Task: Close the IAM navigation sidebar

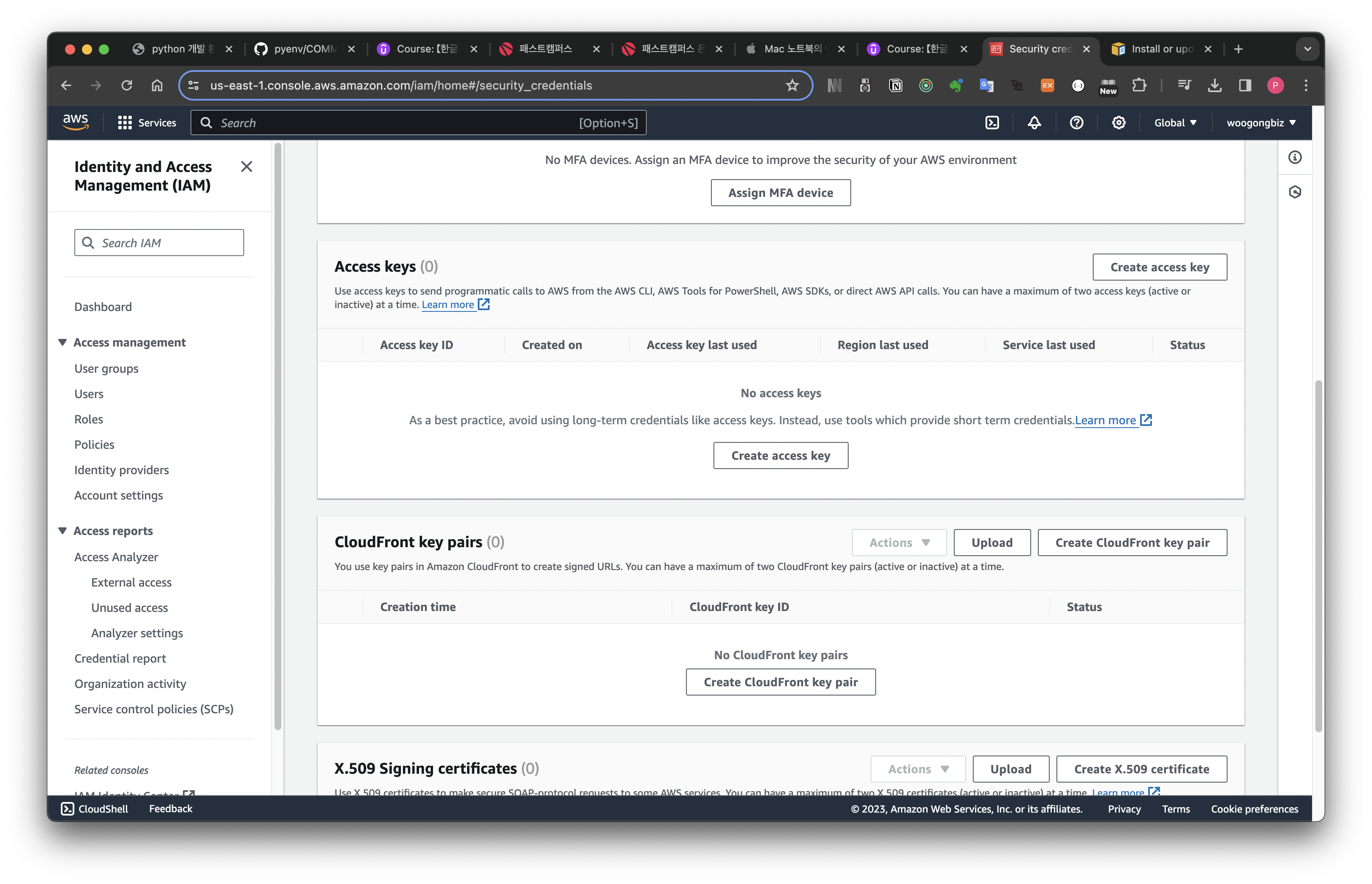Action: click(x=247, y=166)
